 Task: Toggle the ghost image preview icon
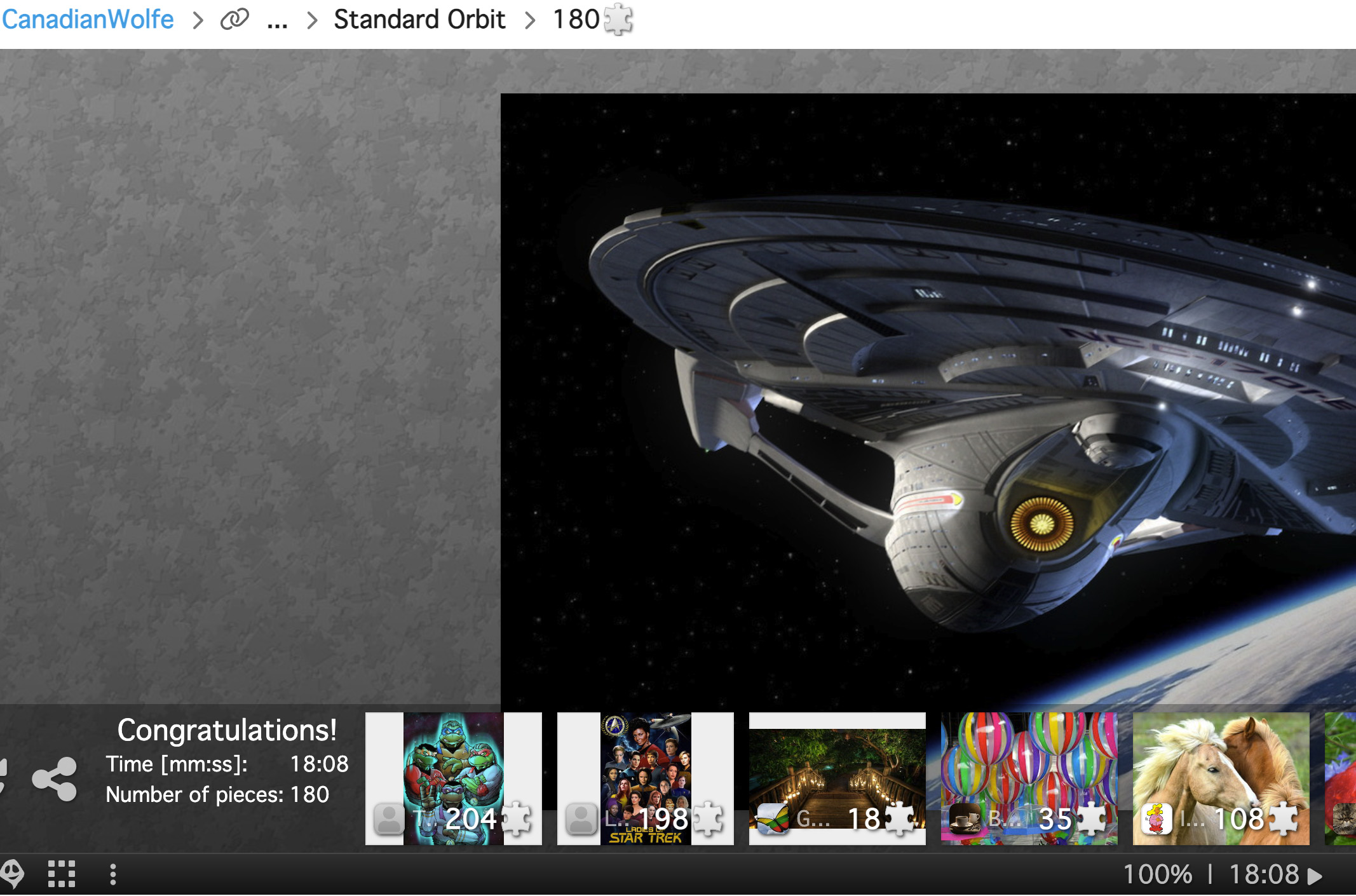pyautogui.click(x=11, y=874)
